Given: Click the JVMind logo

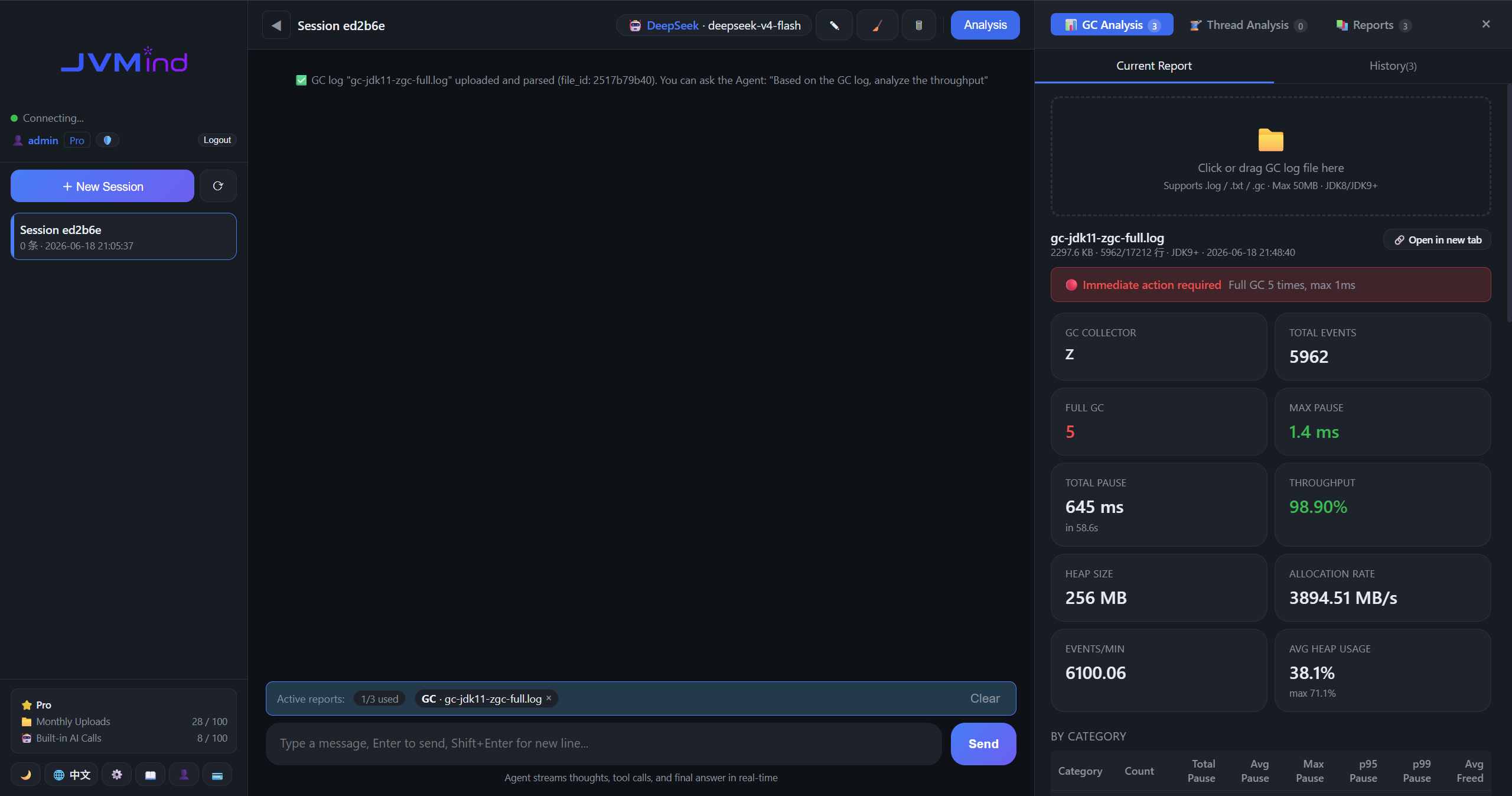Looking at the screenshot, I should (x=124, y=60).
